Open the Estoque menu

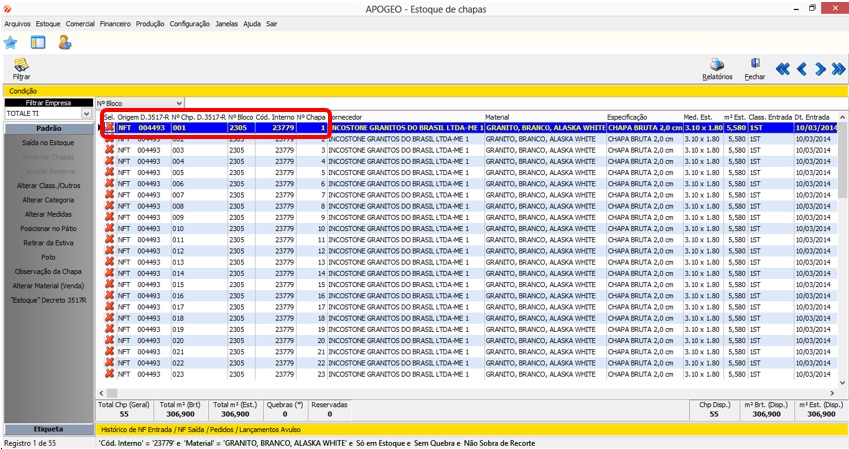coord(48,24)
